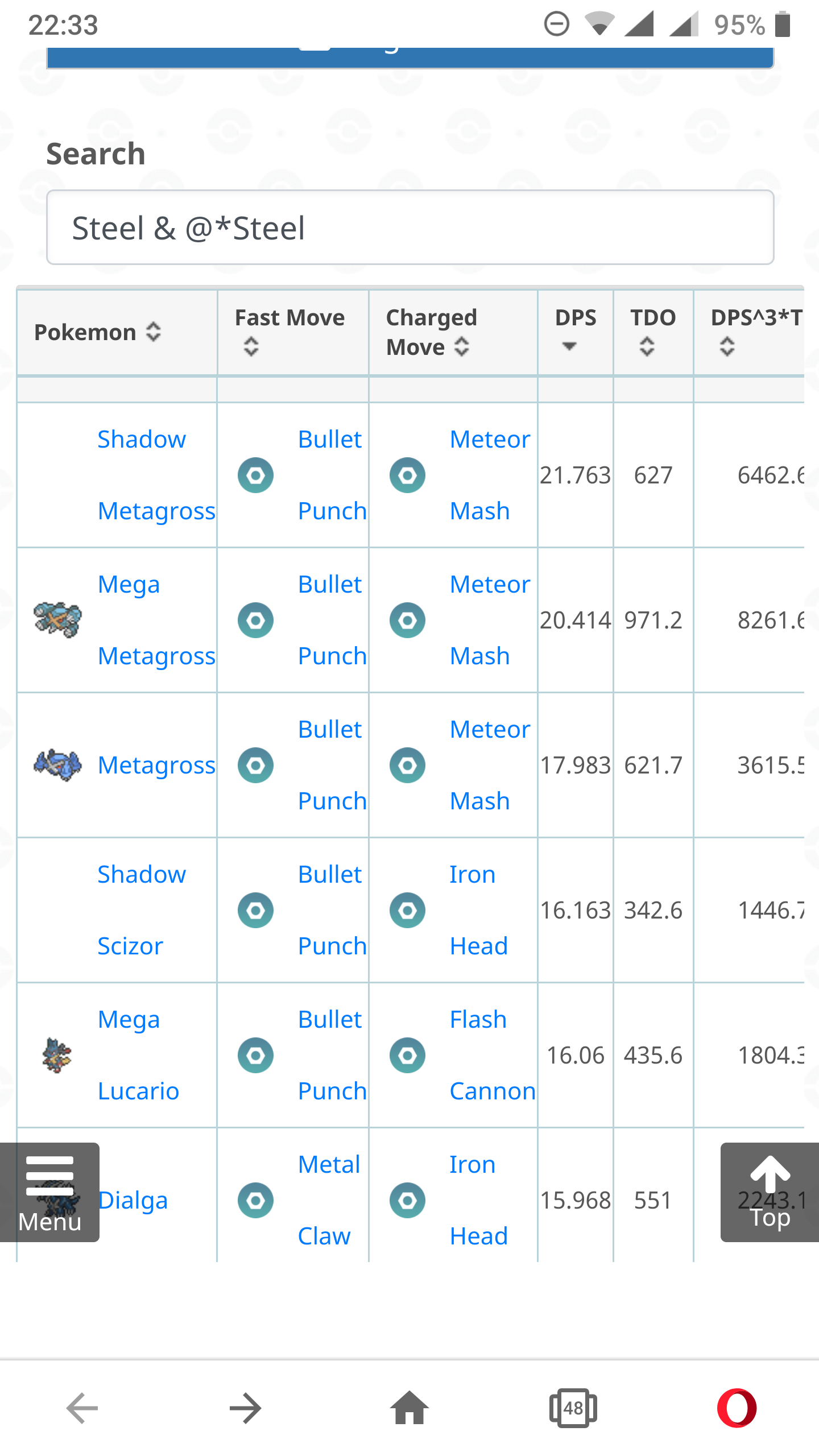This screenshot has width=819, height=1456.
Task: Tap the browser back arrow
Action: [x=82, y=1408]
